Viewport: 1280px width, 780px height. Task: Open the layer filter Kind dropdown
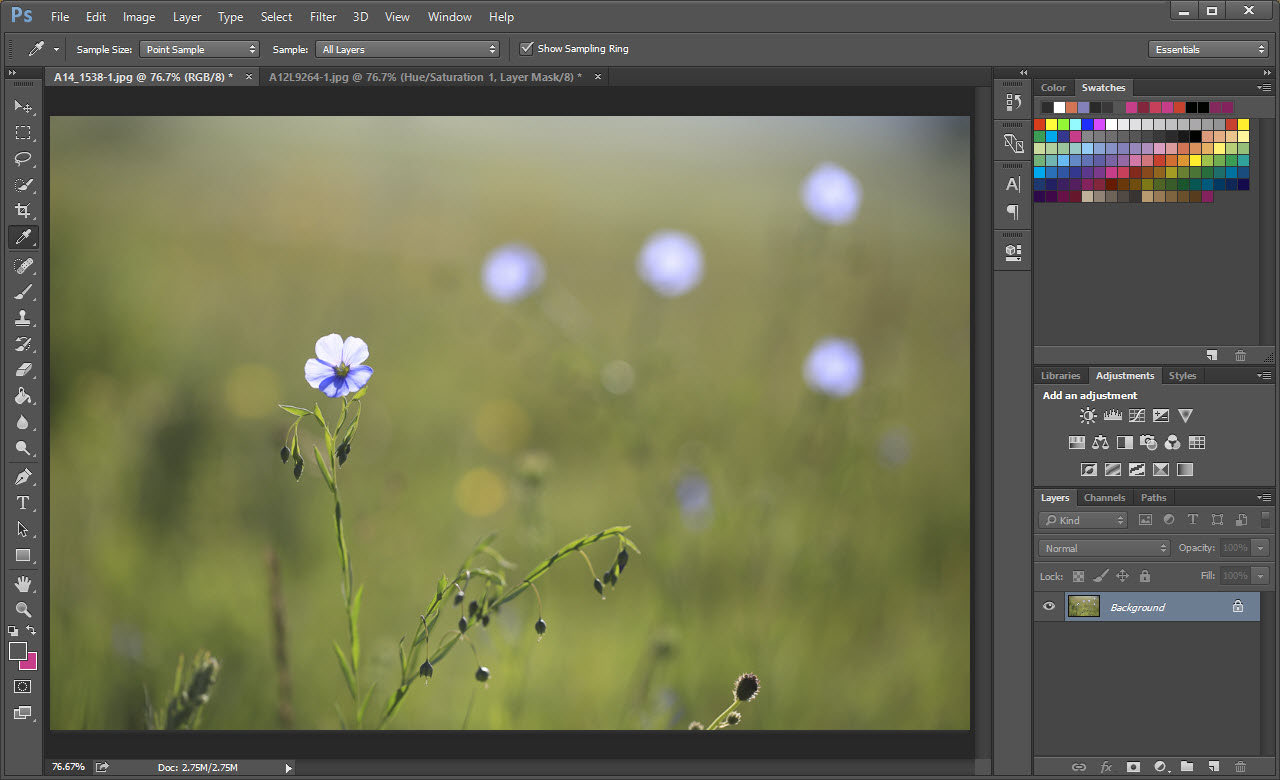coord(1083,520)
